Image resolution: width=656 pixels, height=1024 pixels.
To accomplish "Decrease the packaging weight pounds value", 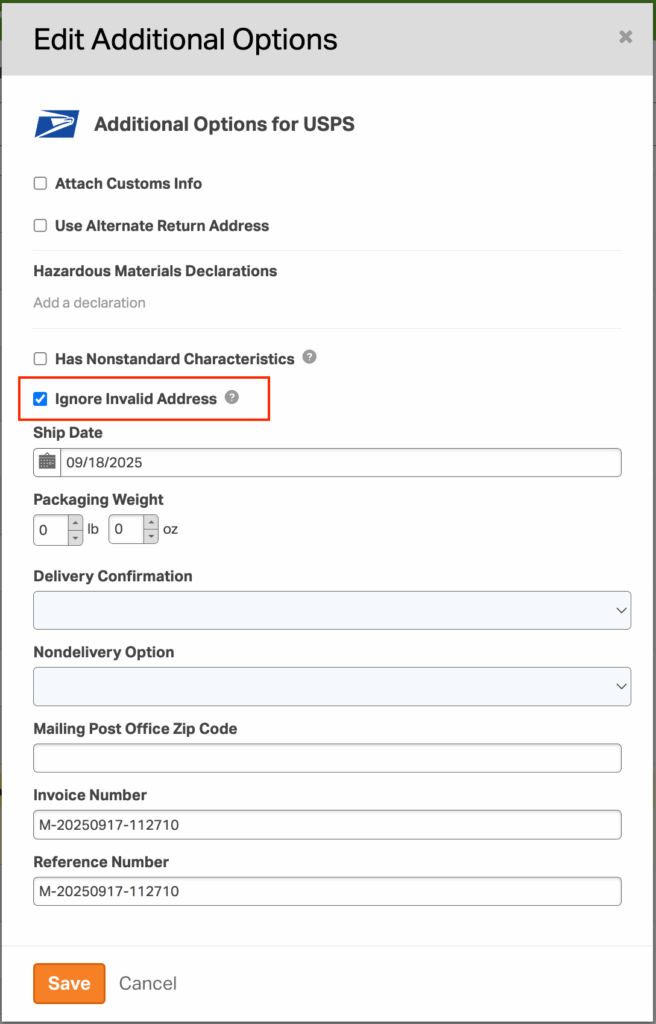I will (75, 537).
